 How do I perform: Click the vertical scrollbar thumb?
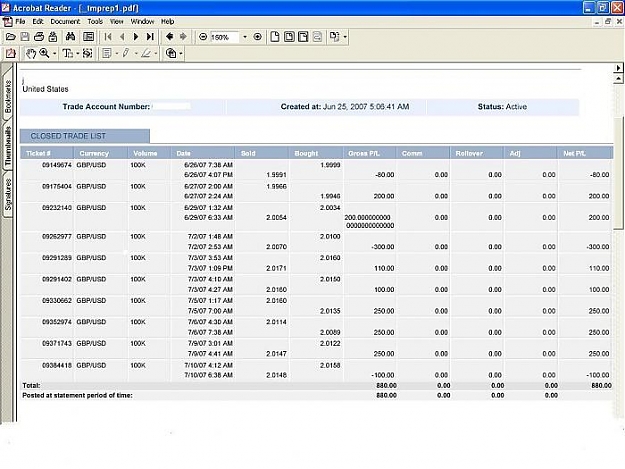(618, 173)
